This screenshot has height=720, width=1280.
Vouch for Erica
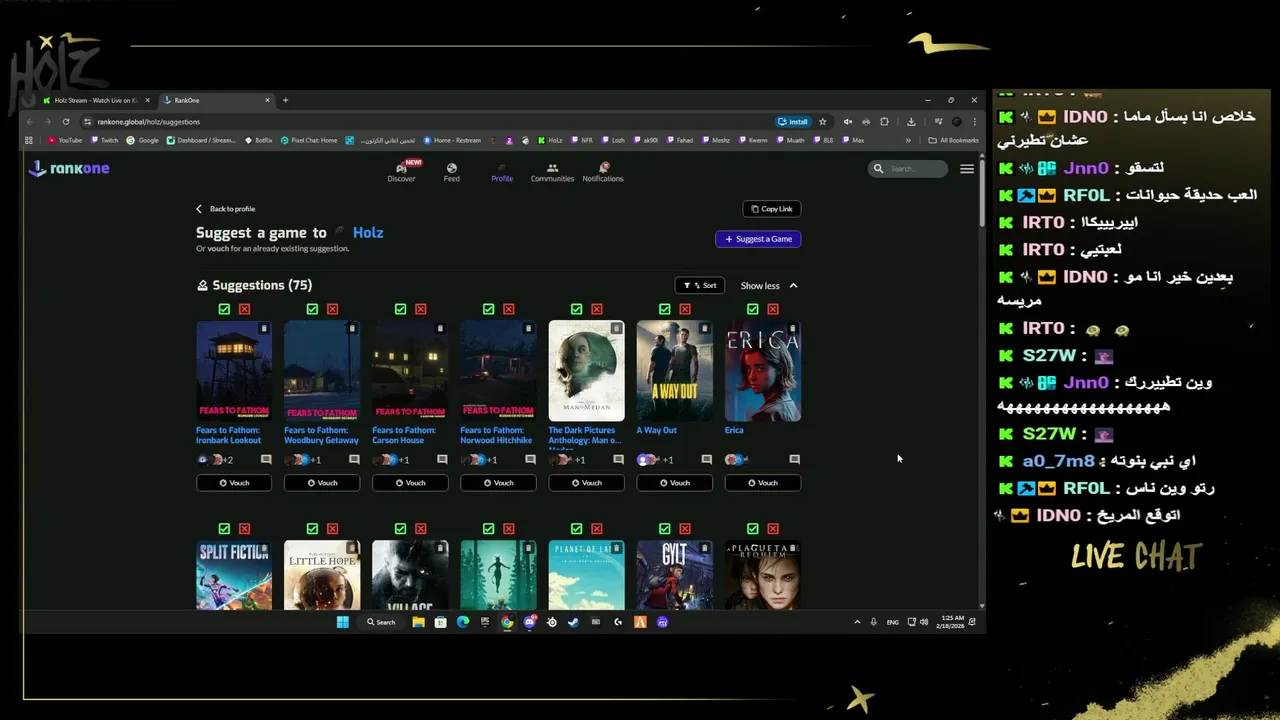[762, 483]
